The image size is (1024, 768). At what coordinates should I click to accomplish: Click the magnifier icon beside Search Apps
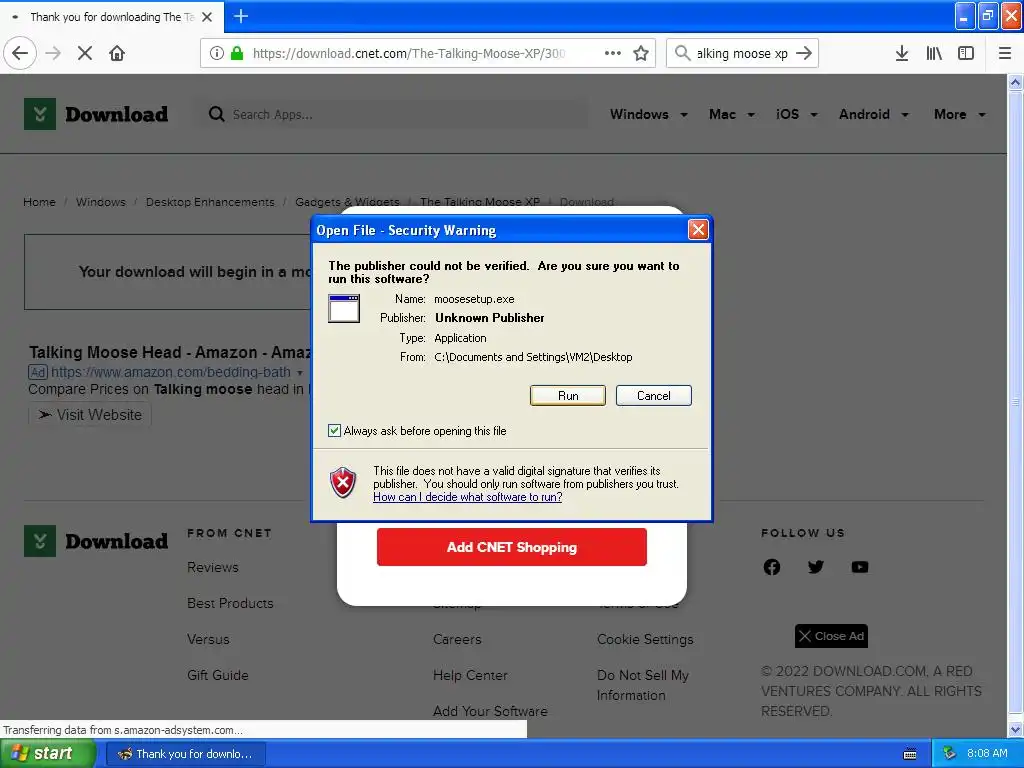coord(216,114)
